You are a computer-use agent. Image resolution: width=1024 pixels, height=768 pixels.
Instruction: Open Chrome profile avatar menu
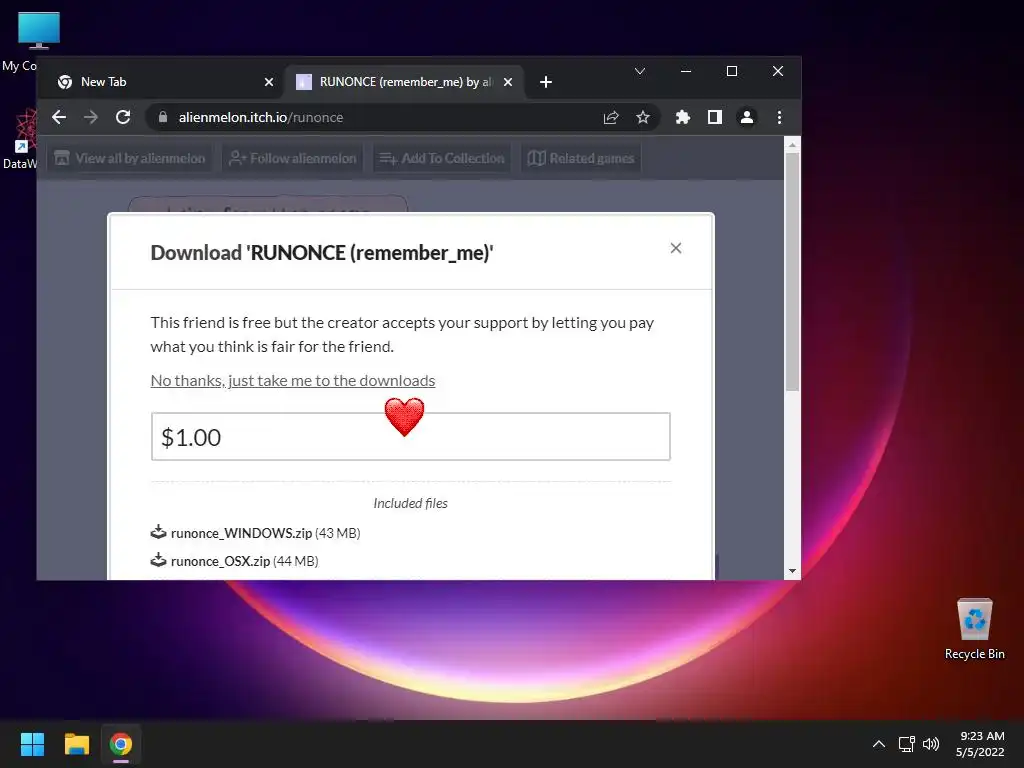746,118
